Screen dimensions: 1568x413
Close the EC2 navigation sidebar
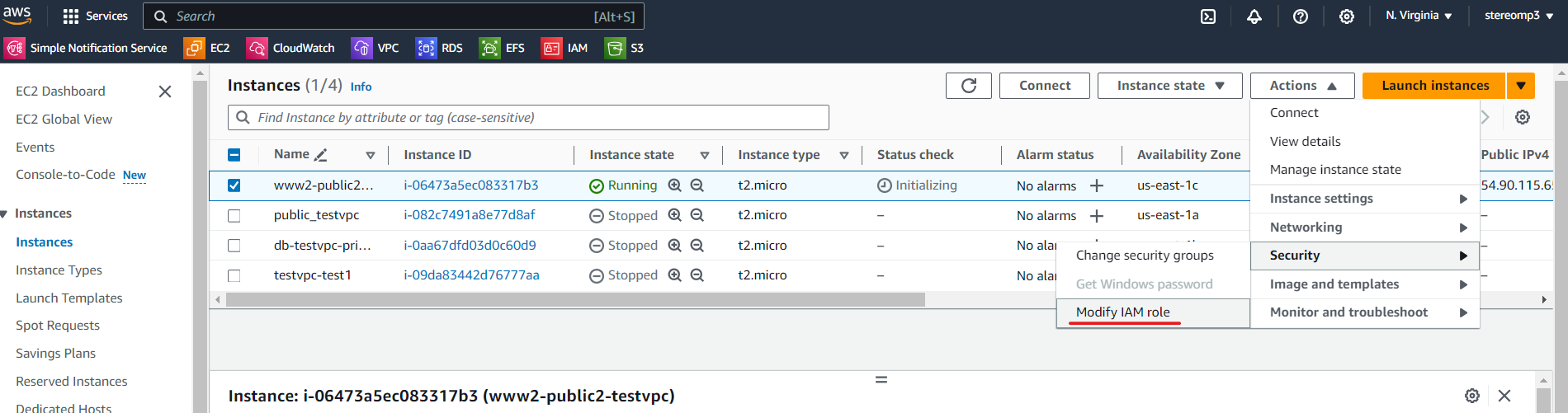pyautogui.click(x=165, y=92)
